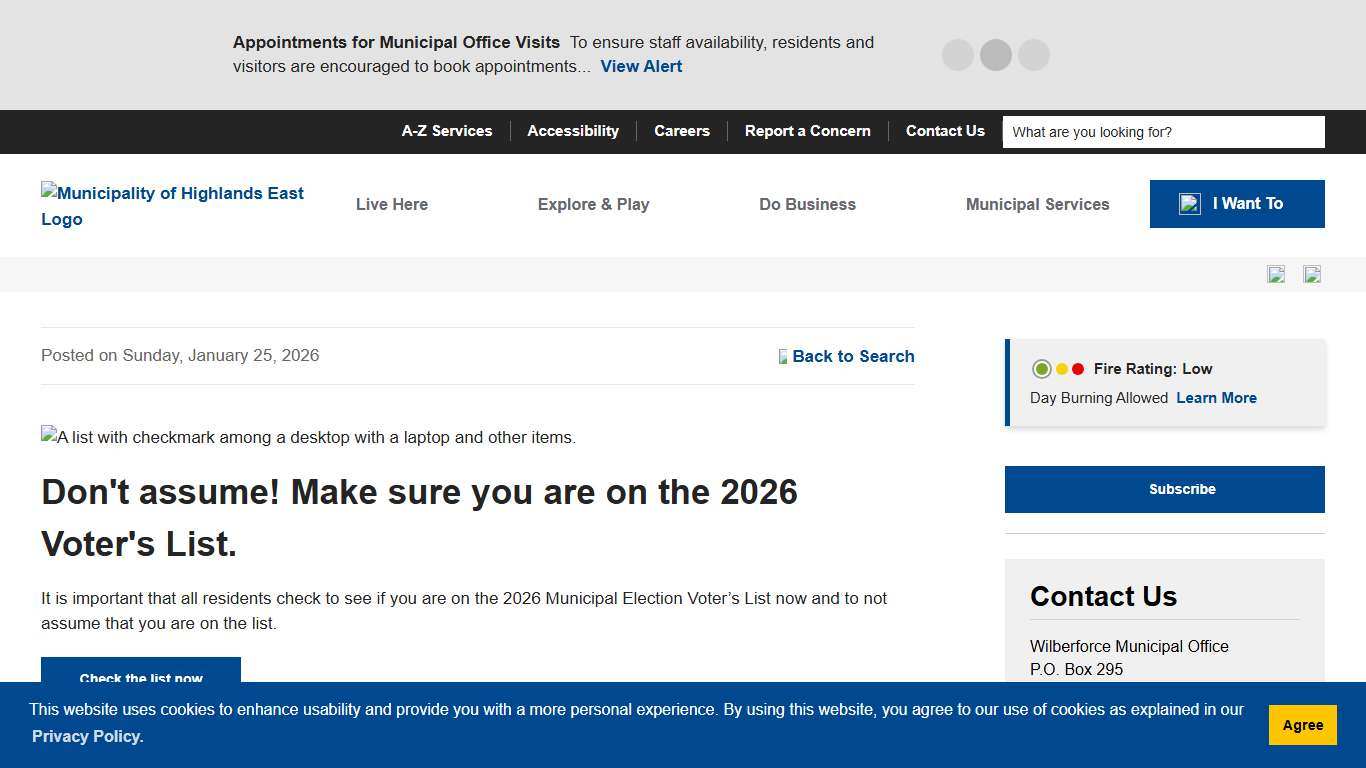The width and height of the screenshot is (1366, 768).
Task: Focus the 'What are you looking for?' search field
Action: tap(1163, 132)
